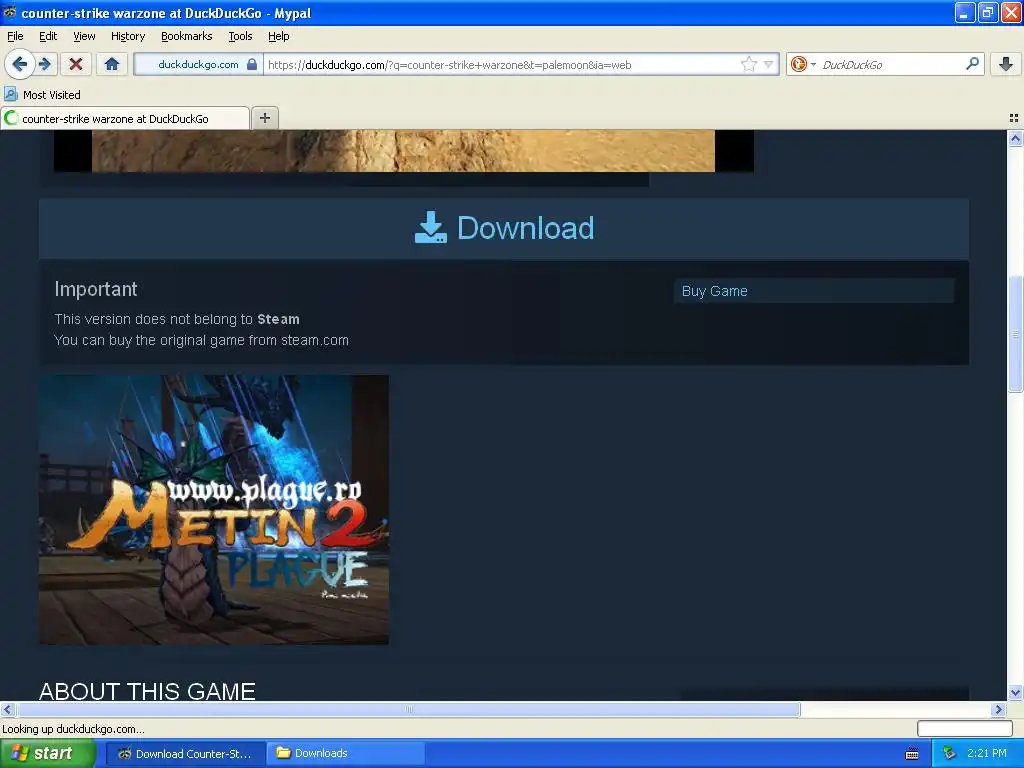Switch to Download Counter-St... taskbar window
1024x768 pixels.
click(x=185, y=754)
